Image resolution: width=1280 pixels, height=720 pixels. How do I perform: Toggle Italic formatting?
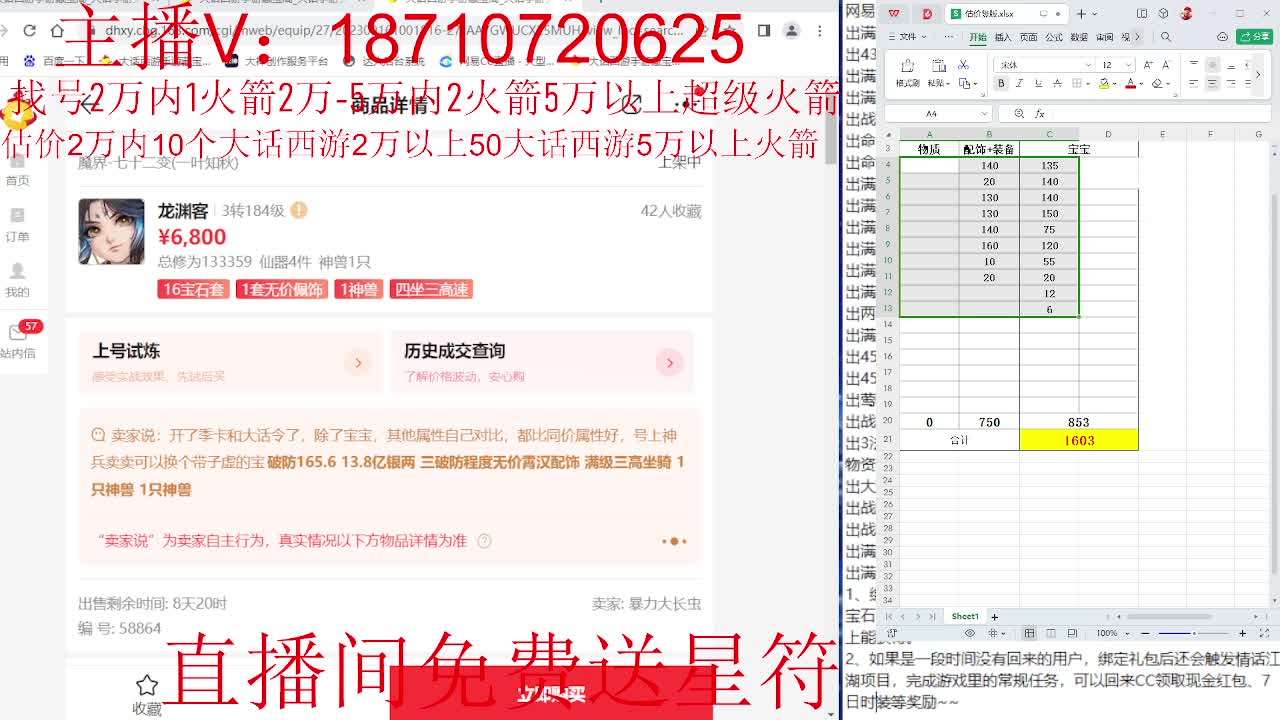[x=1019, y=83]
